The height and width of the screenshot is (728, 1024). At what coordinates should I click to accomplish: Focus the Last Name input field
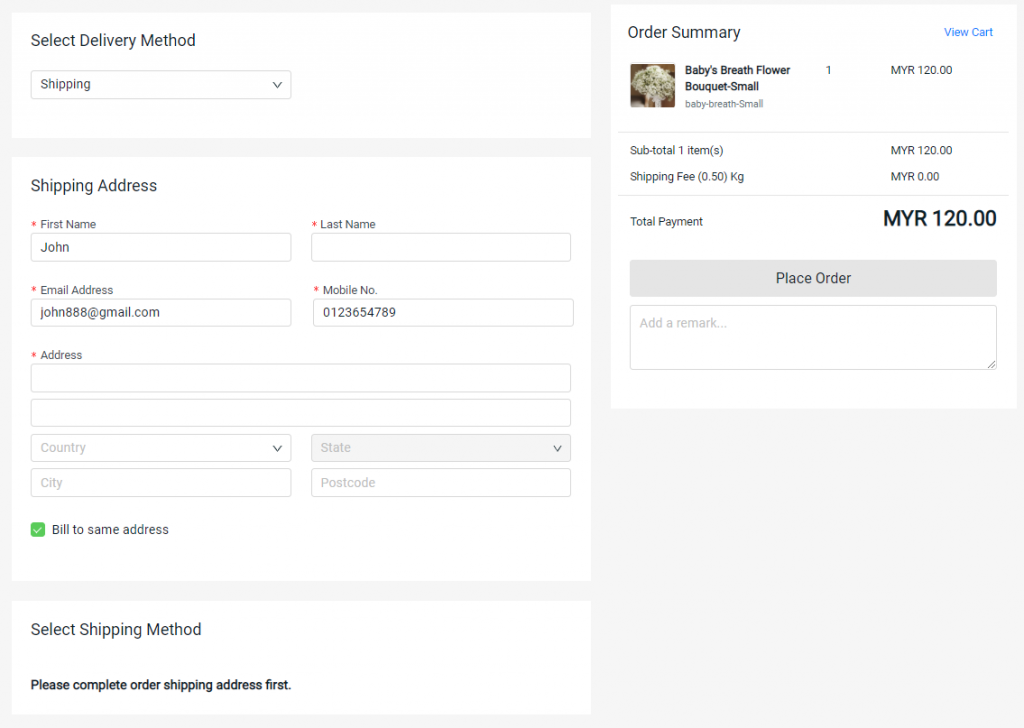[441, 247]
